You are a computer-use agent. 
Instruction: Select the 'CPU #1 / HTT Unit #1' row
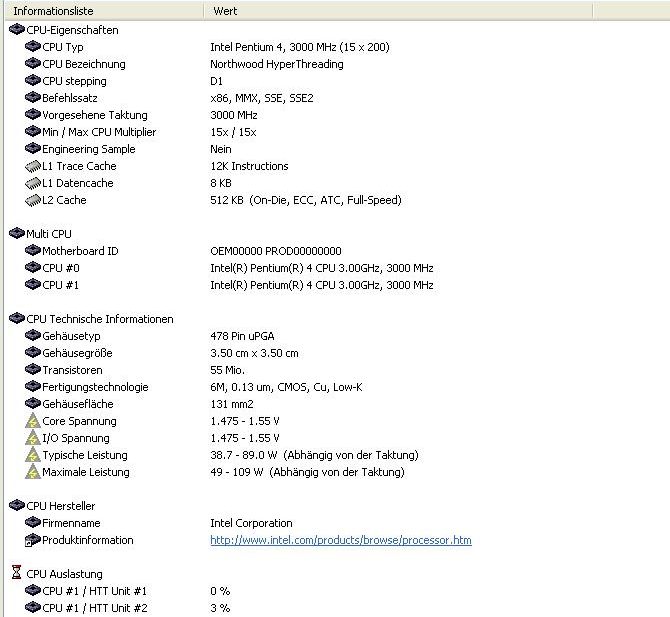click(94, 591)
